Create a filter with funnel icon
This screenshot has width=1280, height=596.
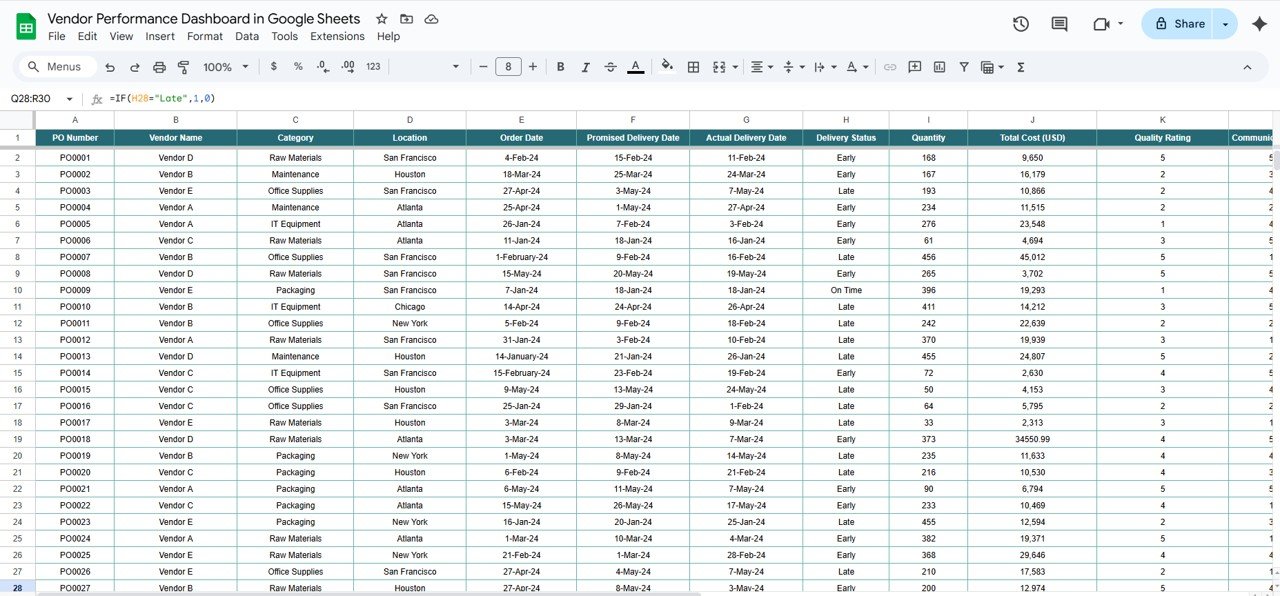point(964,67)
